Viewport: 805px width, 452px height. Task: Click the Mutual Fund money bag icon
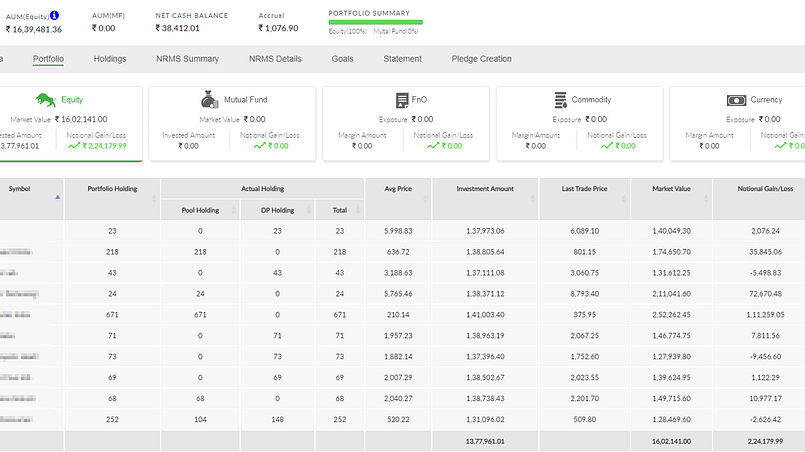(209, 100)
